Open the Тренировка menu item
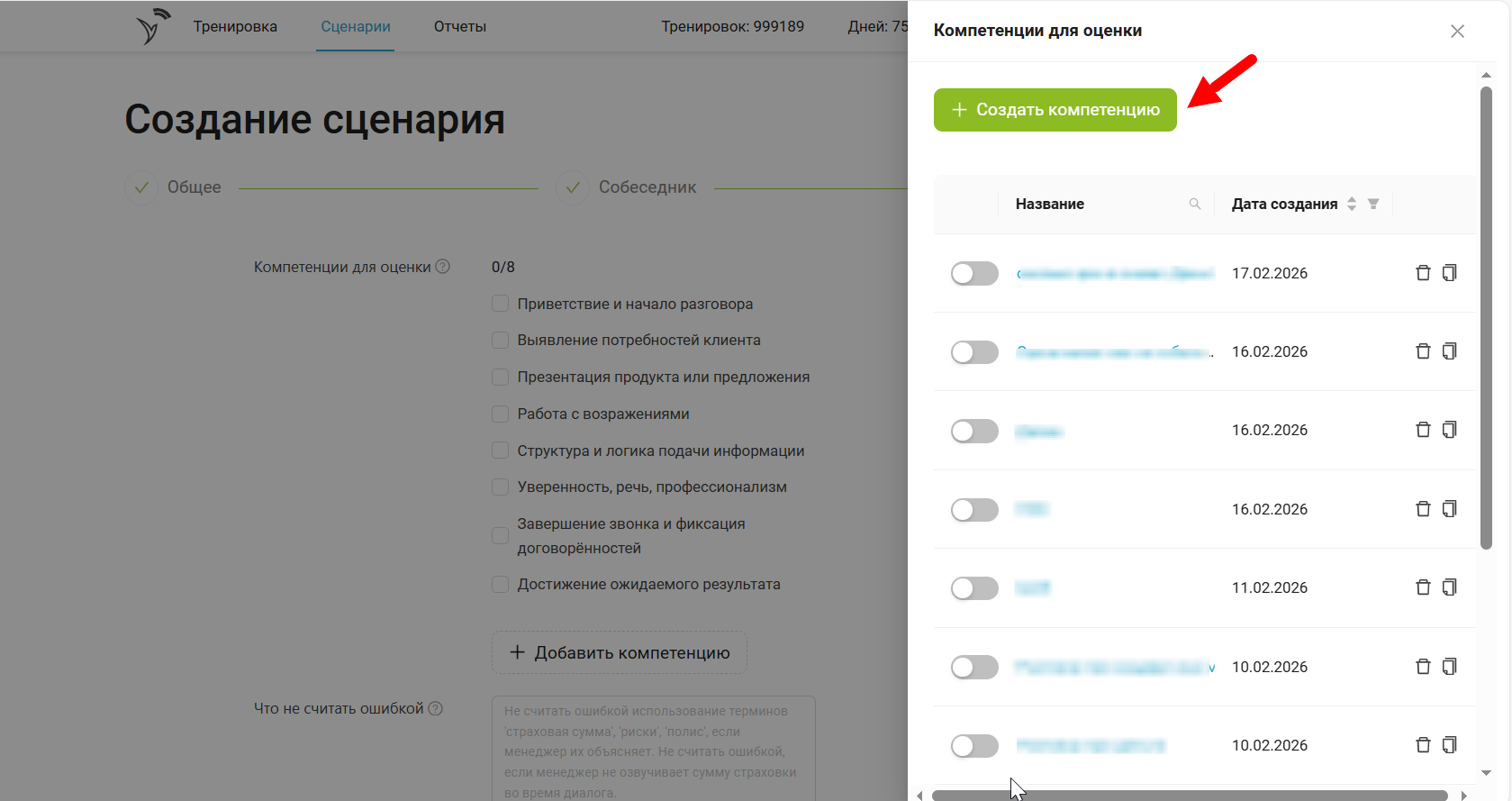Image resolution: width=1512 pixels, height=801 pixels. pos(235,26)
